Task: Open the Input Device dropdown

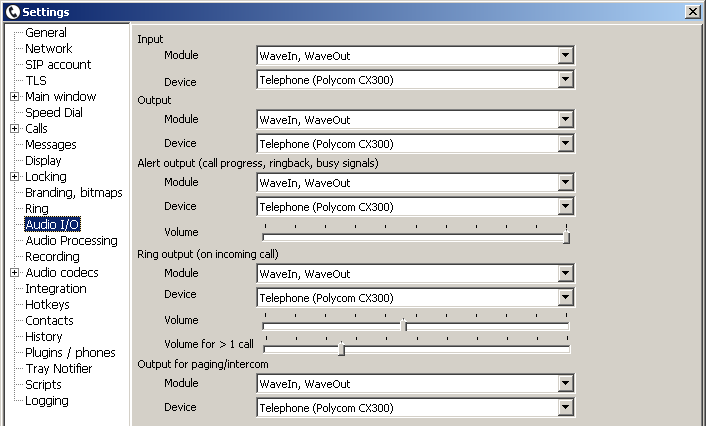Action: [x=566, y=80]
